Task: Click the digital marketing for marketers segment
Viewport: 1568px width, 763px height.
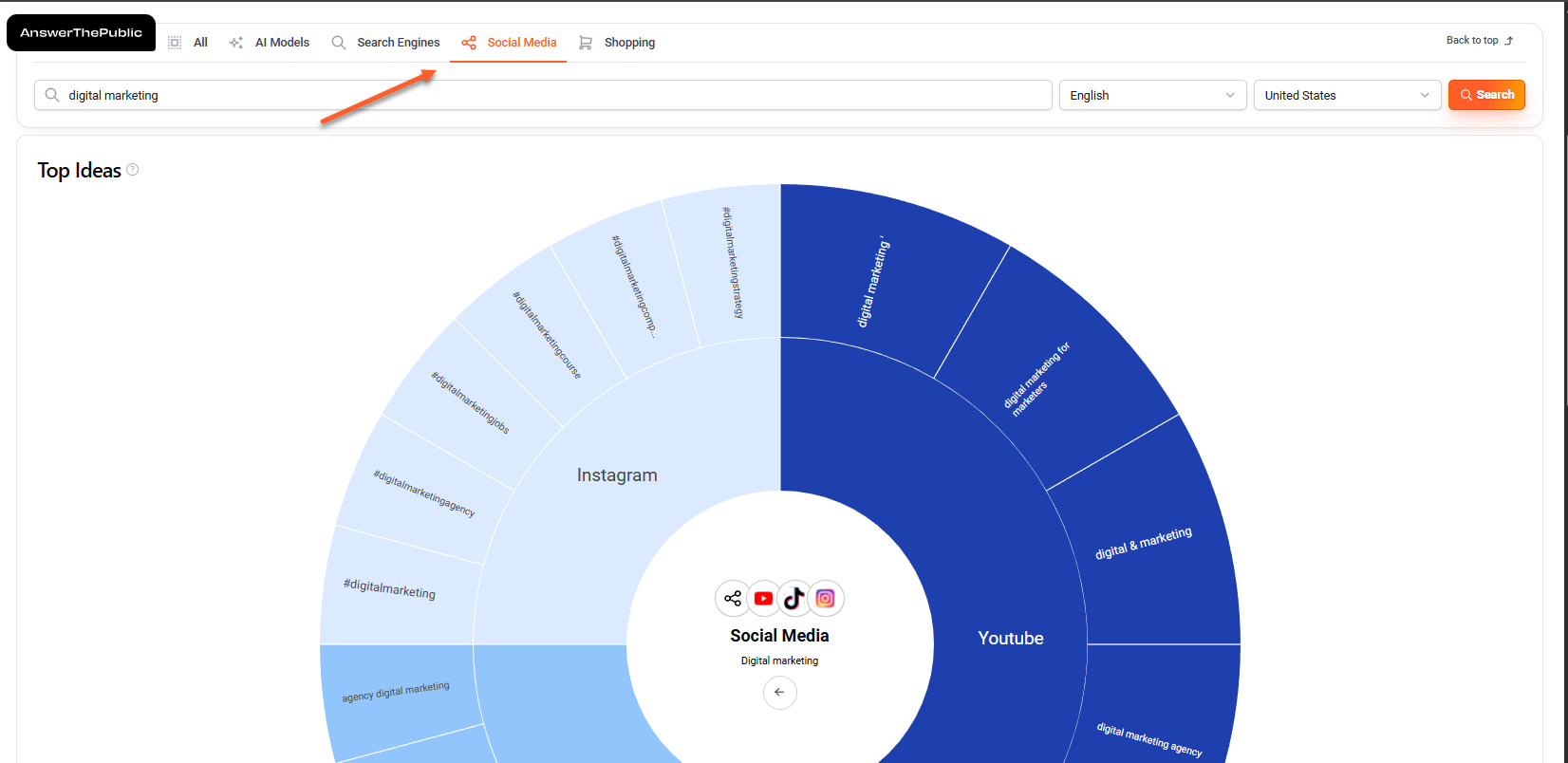Action: 1036,377
